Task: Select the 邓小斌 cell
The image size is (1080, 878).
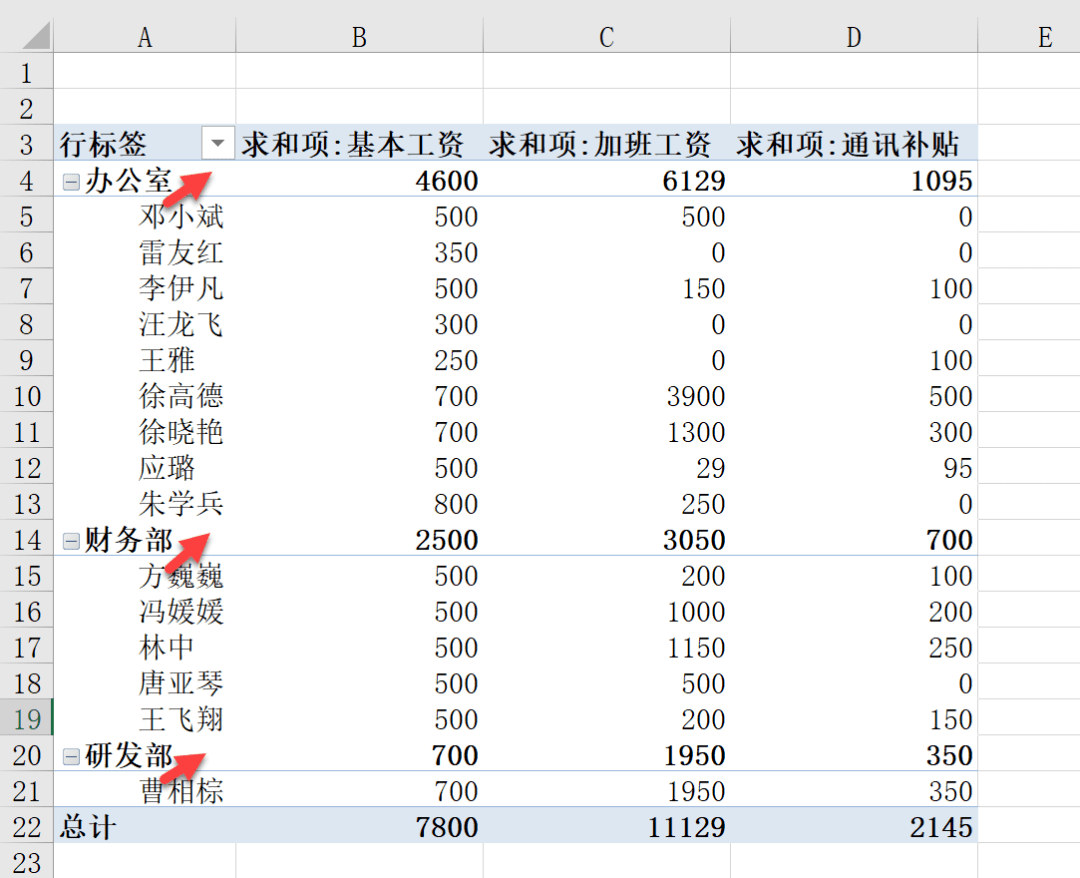Action: coord(145,216)
